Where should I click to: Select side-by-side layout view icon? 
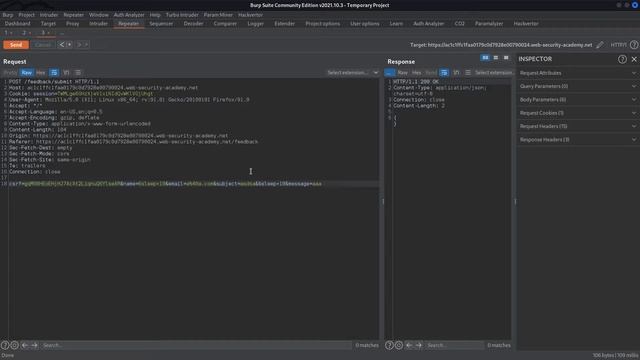pos(485,58)
